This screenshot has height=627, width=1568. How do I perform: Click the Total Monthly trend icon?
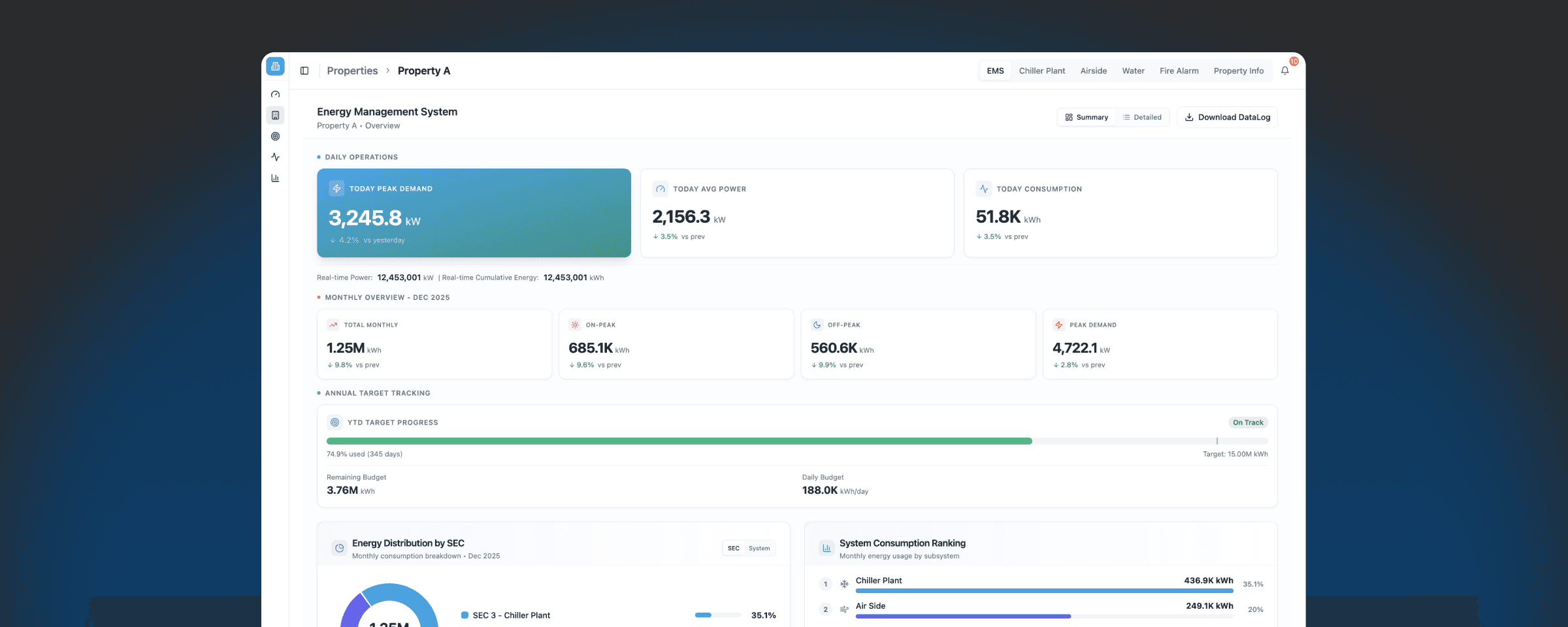tap(333, 325)
